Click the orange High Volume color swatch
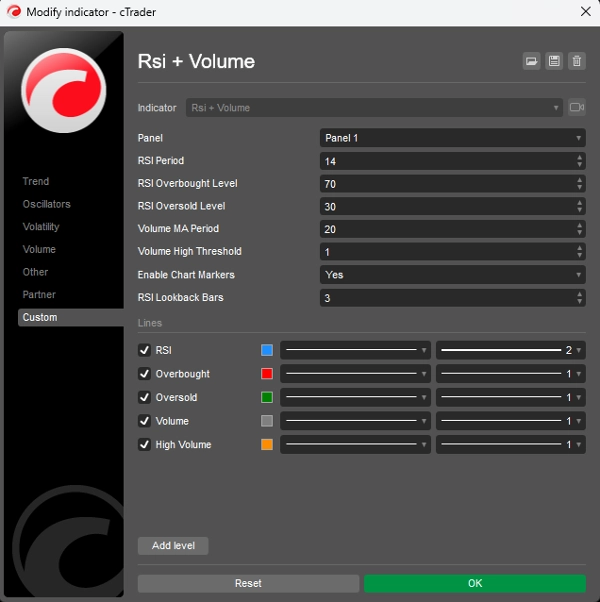This screenshot has height=602, width=600. [x=267, y=445]
